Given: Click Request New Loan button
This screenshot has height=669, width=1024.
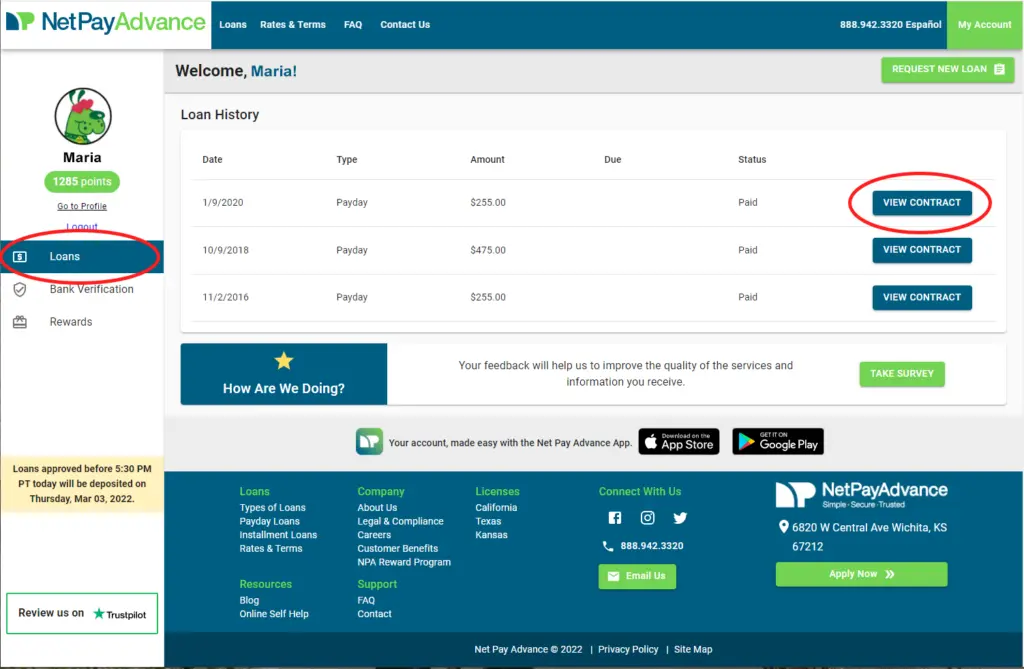Looking at the screenshot, I should 948,69.
